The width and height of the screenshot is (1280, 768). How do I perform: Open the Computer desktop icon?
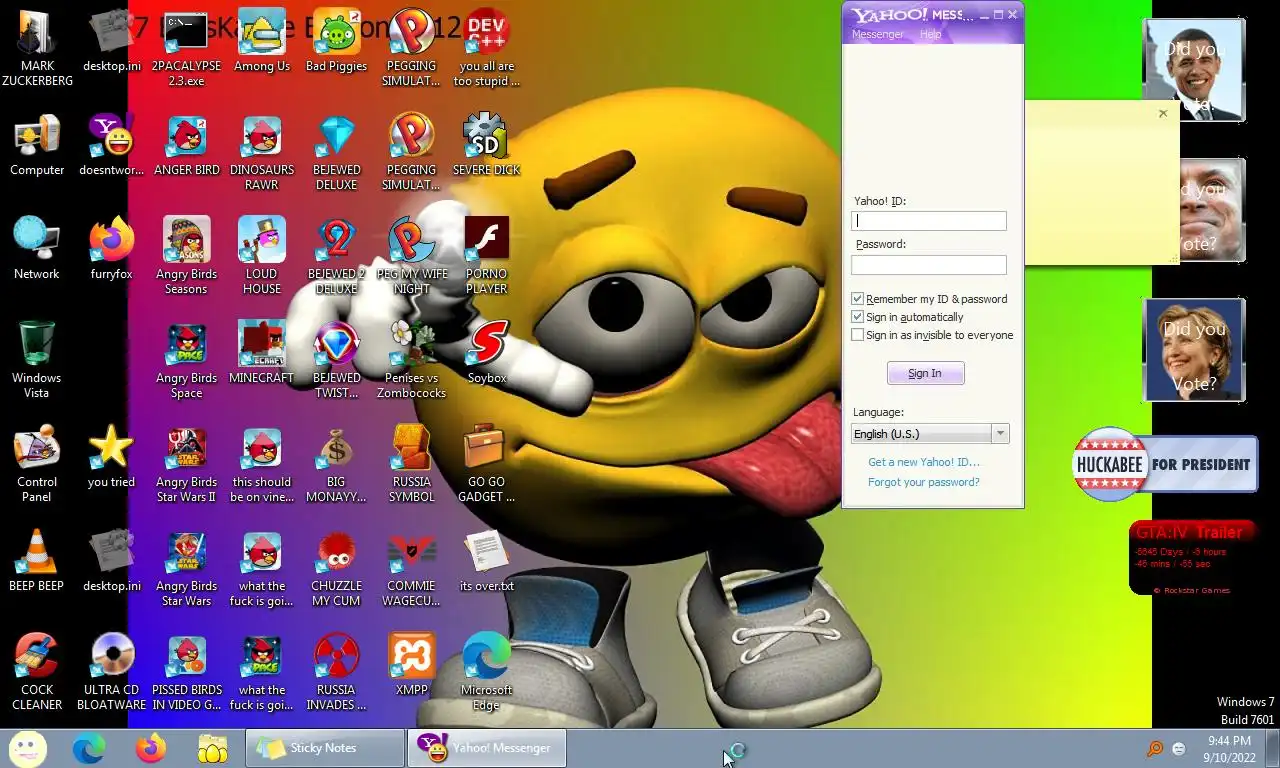click(x=37, y=136)
